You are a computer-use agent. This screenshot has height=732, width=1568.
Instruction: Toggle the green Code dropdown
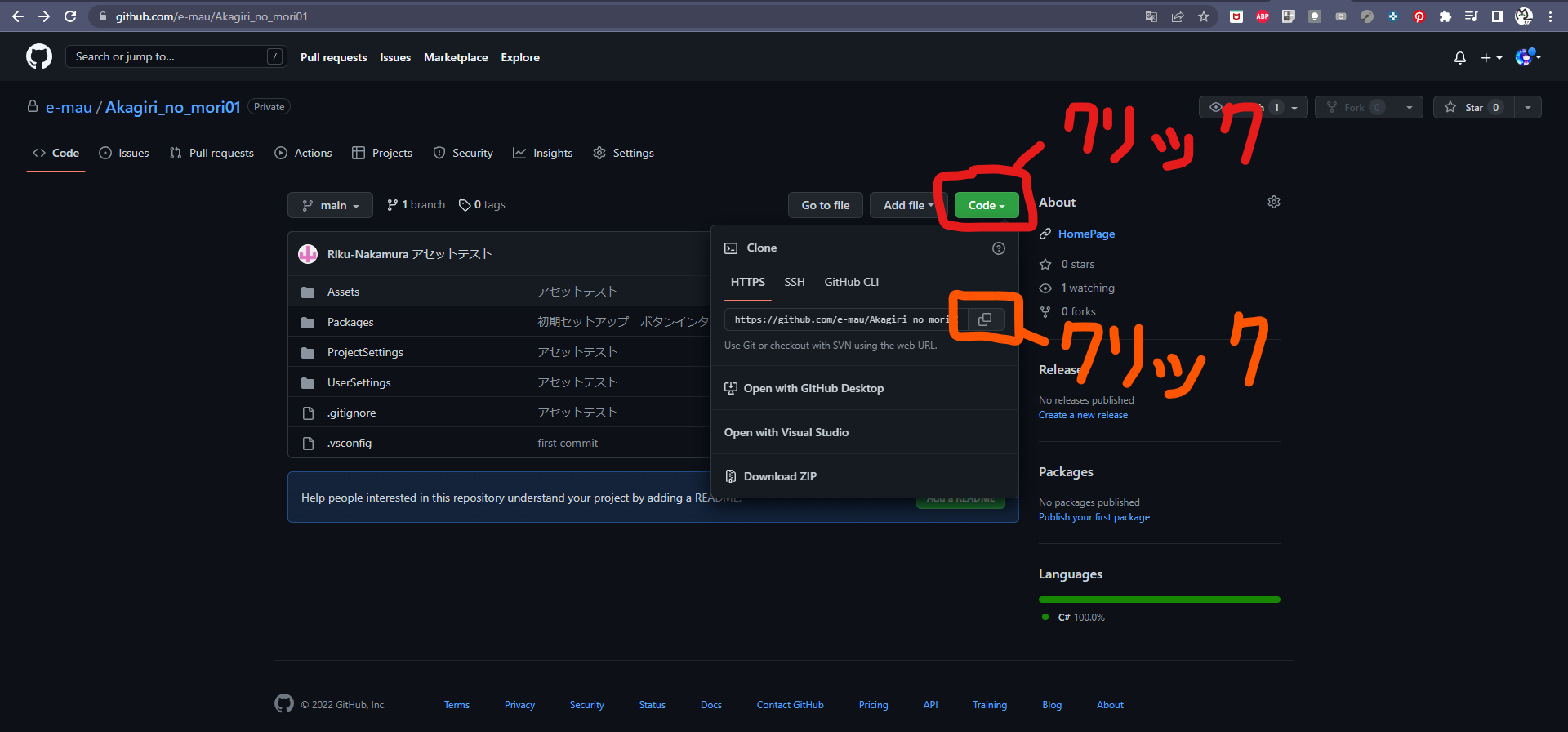987,205
